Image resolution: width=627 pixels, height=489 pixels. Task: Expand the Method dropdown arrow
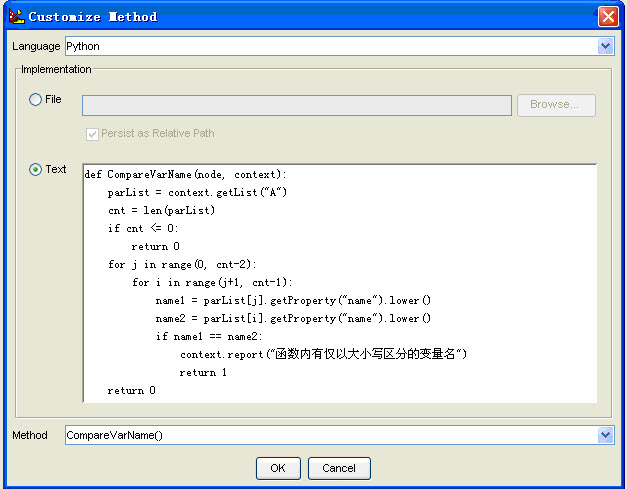click(x=605, y=435)
